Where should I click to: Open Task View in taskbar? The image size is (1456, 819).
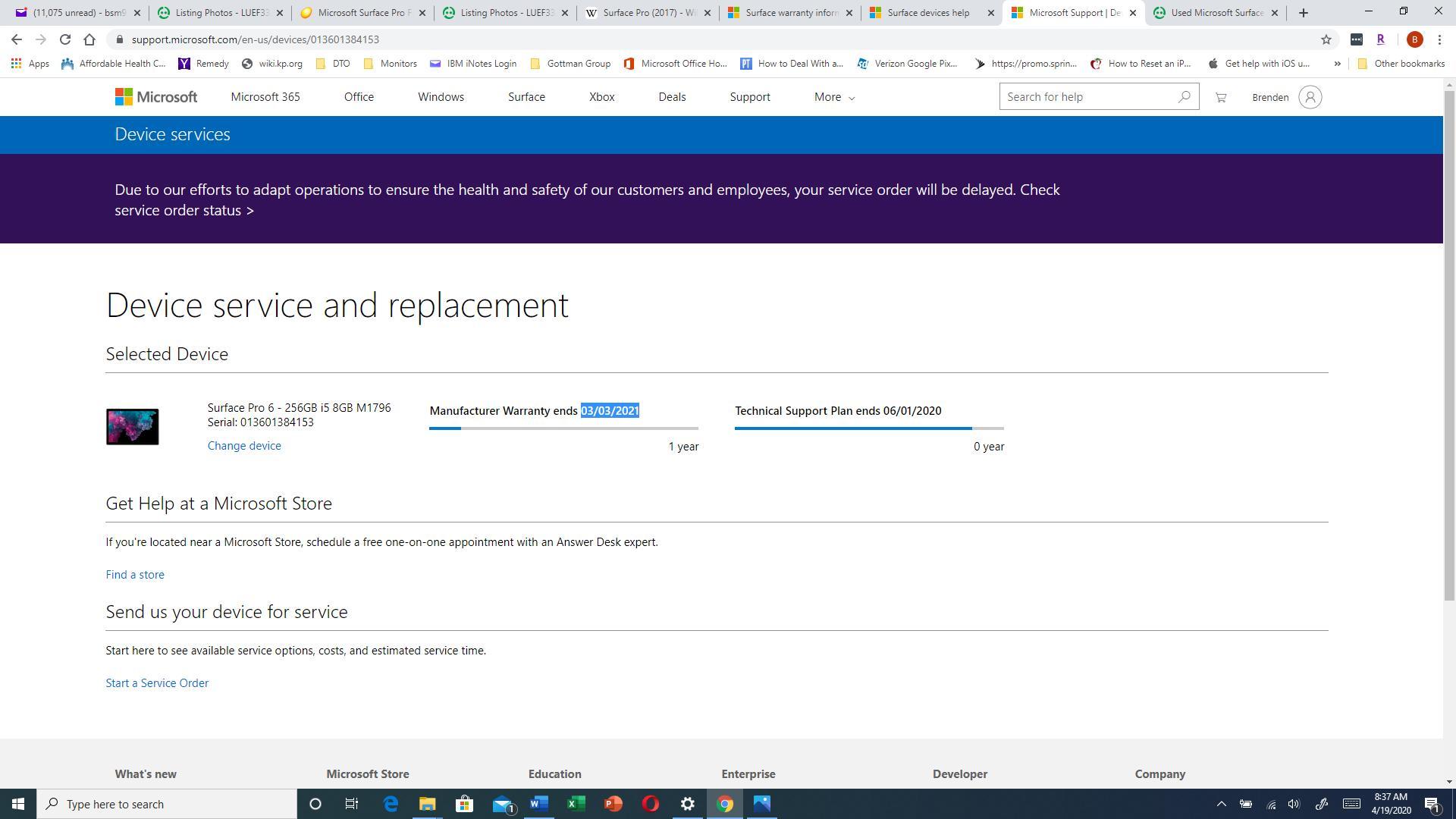352,804
